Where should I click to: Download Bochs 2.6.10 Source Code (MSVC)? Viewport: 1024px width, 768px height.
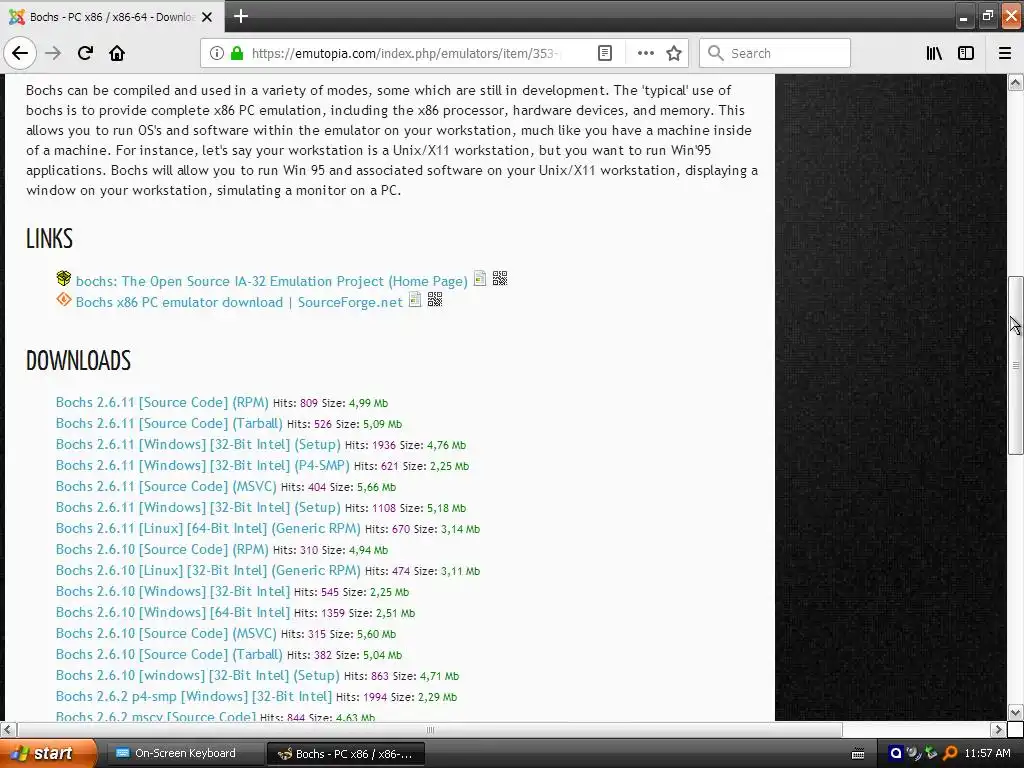(x=166, y=633)
